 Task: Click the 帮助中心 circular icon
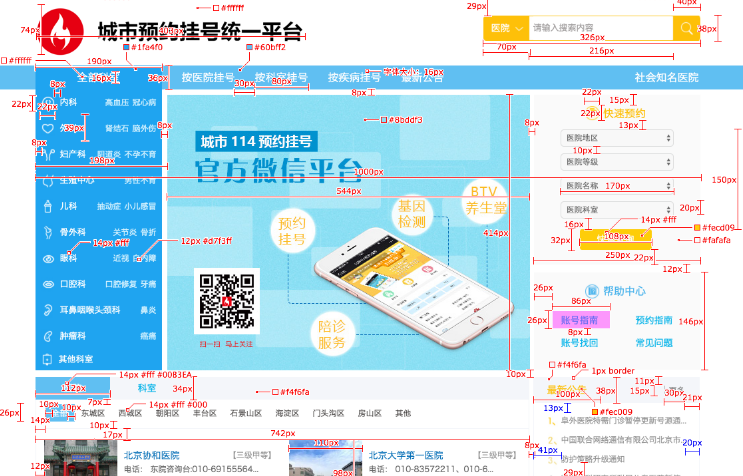592,291
